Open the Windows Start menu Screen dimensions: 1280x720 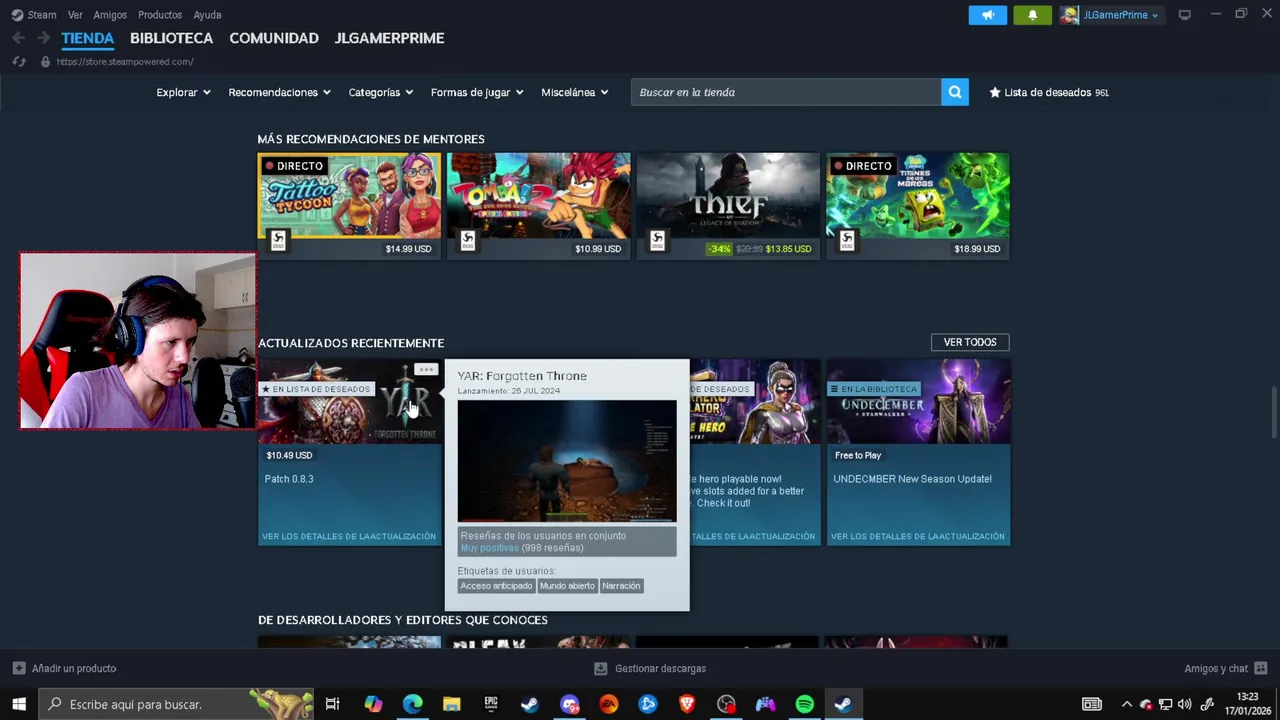tap(19, 704)
